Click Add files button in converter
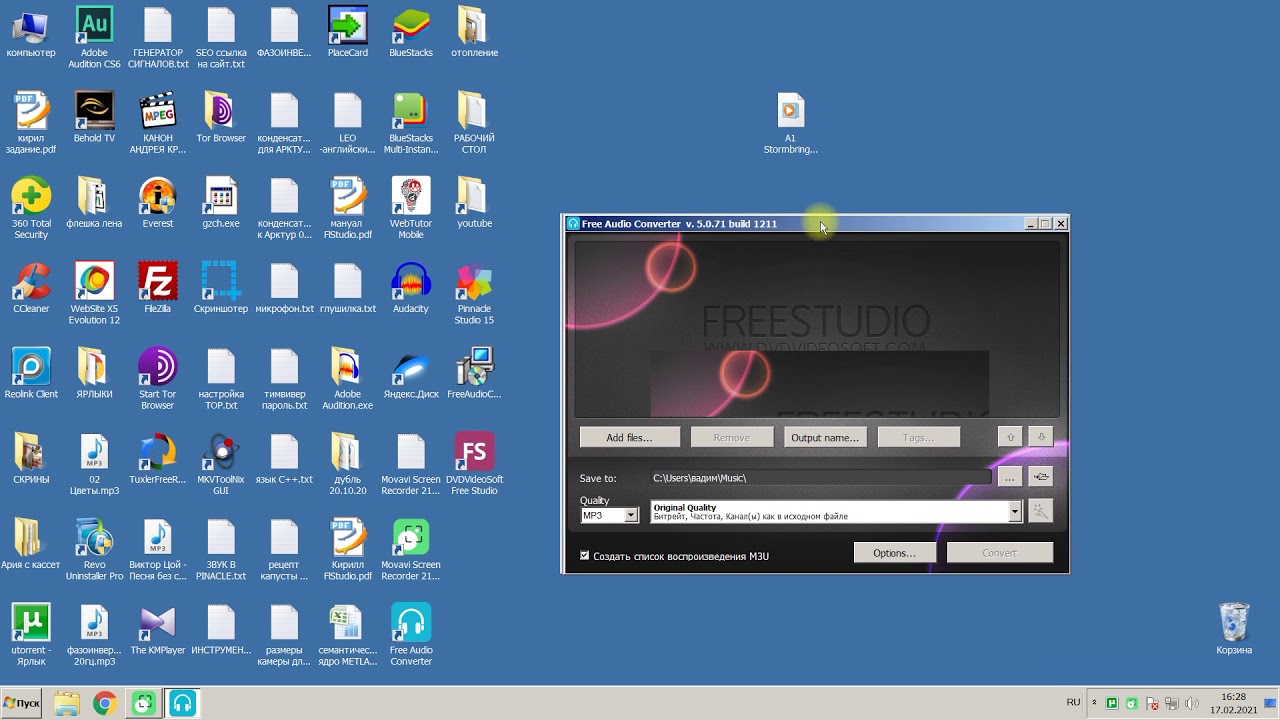The image size is (1280, 720). point(629,437)
